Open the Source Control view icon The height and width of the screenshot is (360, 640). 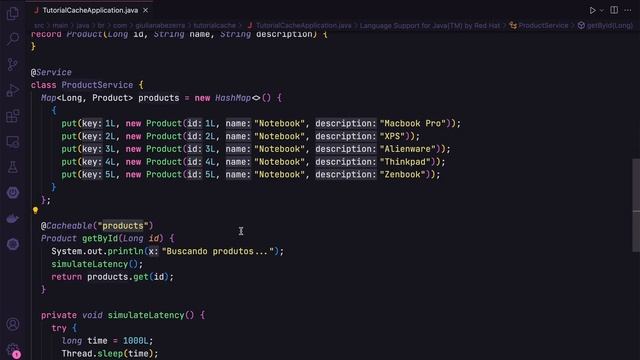pyautogui.click(x=13, y=64)
